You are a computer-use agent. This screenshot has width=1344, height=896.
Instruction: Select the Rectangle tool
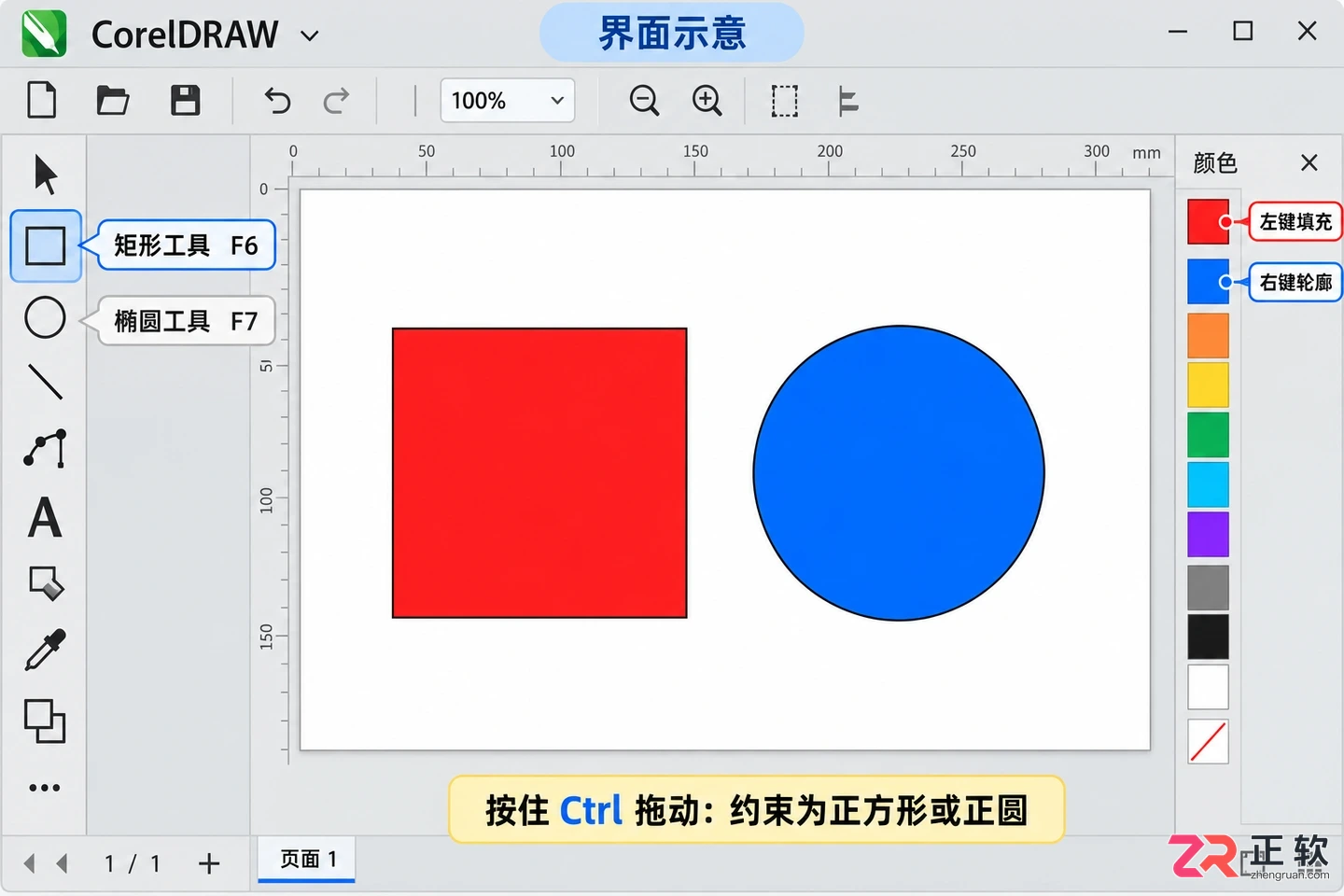pos(45,246)
